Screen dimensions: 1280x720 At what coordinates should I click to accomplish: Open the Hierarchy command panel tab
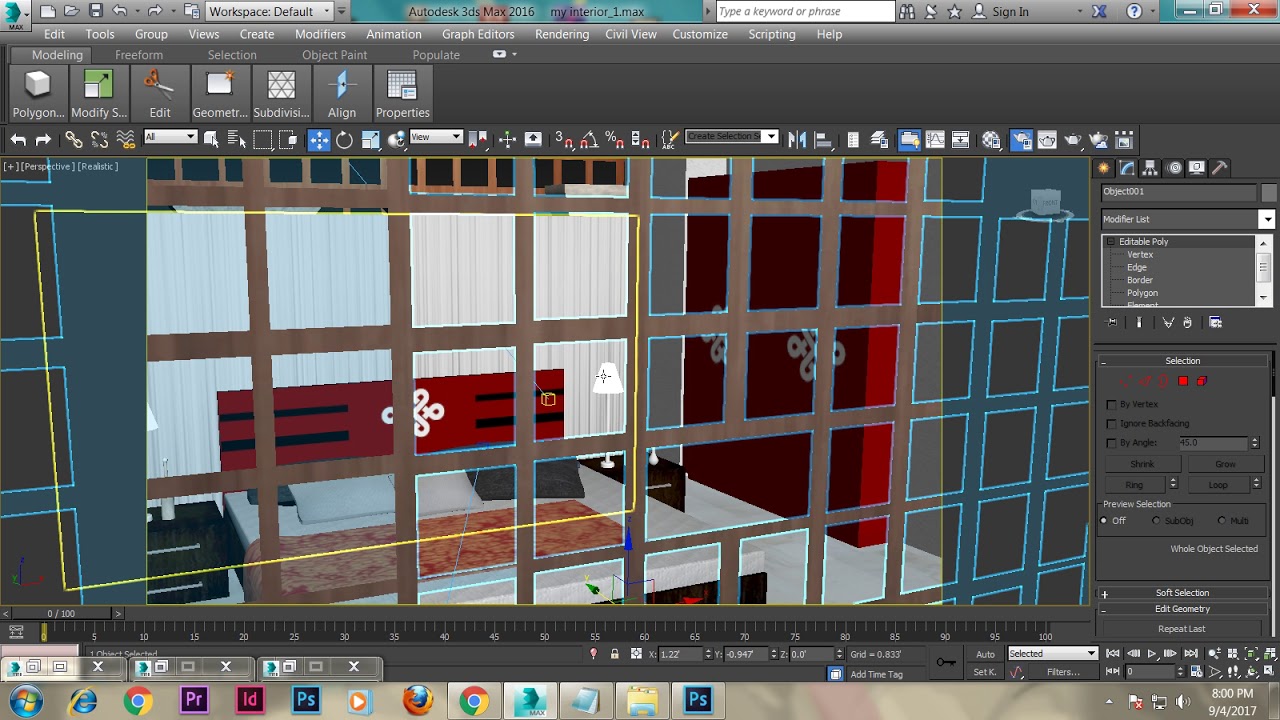[x=1150, y=168]
